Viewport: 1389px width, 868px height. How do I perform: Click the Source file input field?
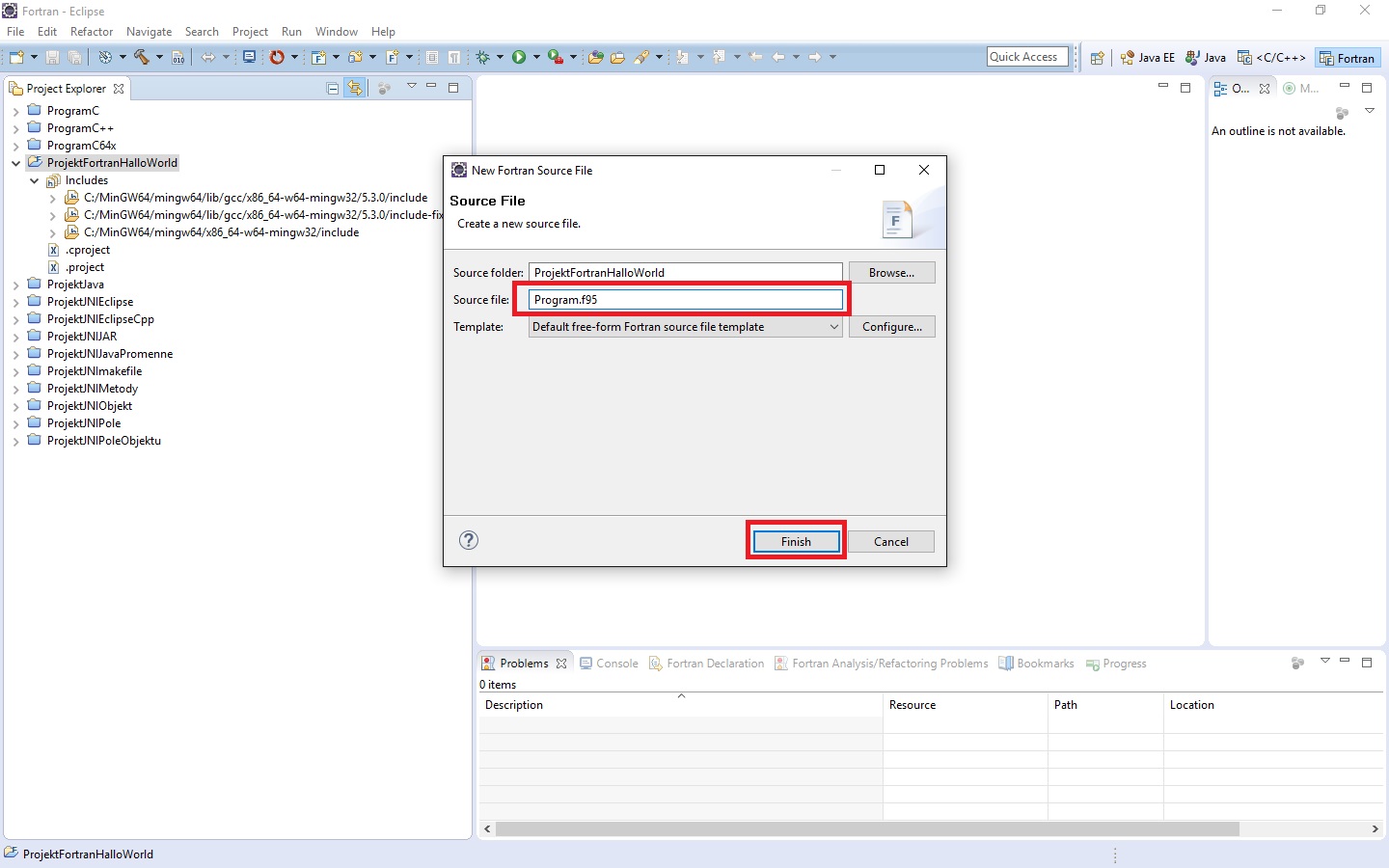click(x=686, y=300)
